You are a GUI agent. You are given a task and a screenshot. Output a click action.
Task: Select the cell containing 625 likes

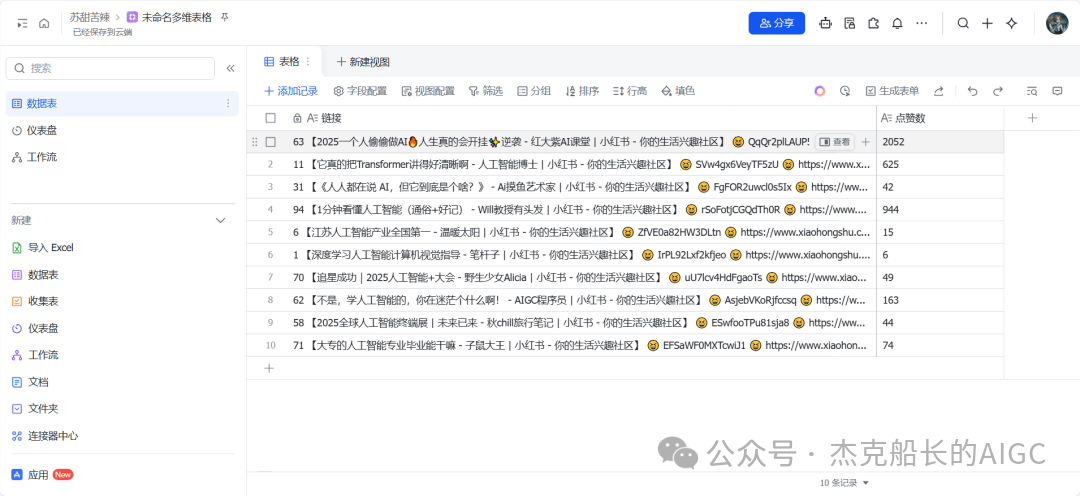coord(939,165)
